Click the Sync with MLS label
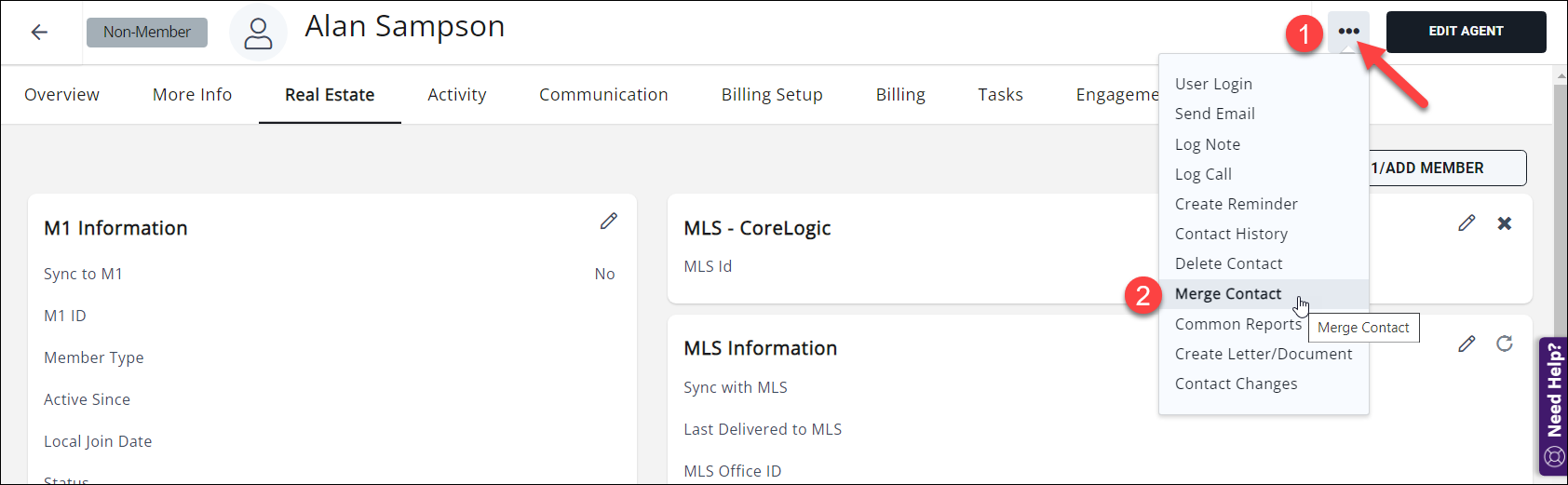The height and width of the screenshot is (485, 1568). pyautogui.click(x=736, y=387)
